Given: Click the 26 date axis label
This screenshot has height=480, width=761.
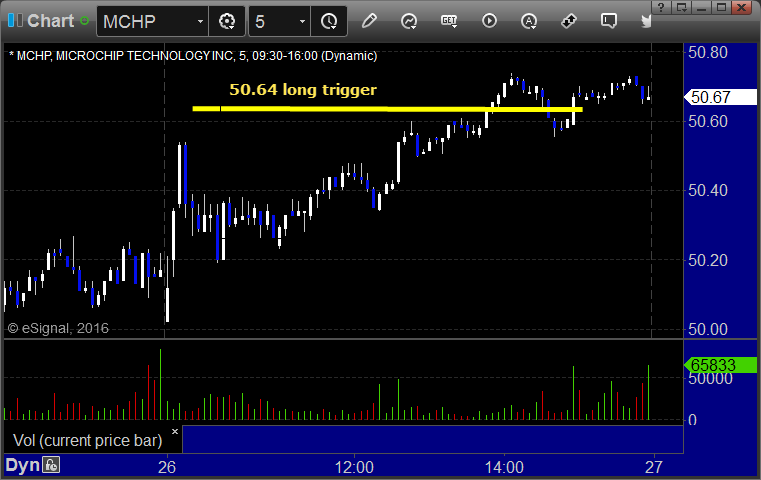Looking at the screenshot, I should [166, 467].
